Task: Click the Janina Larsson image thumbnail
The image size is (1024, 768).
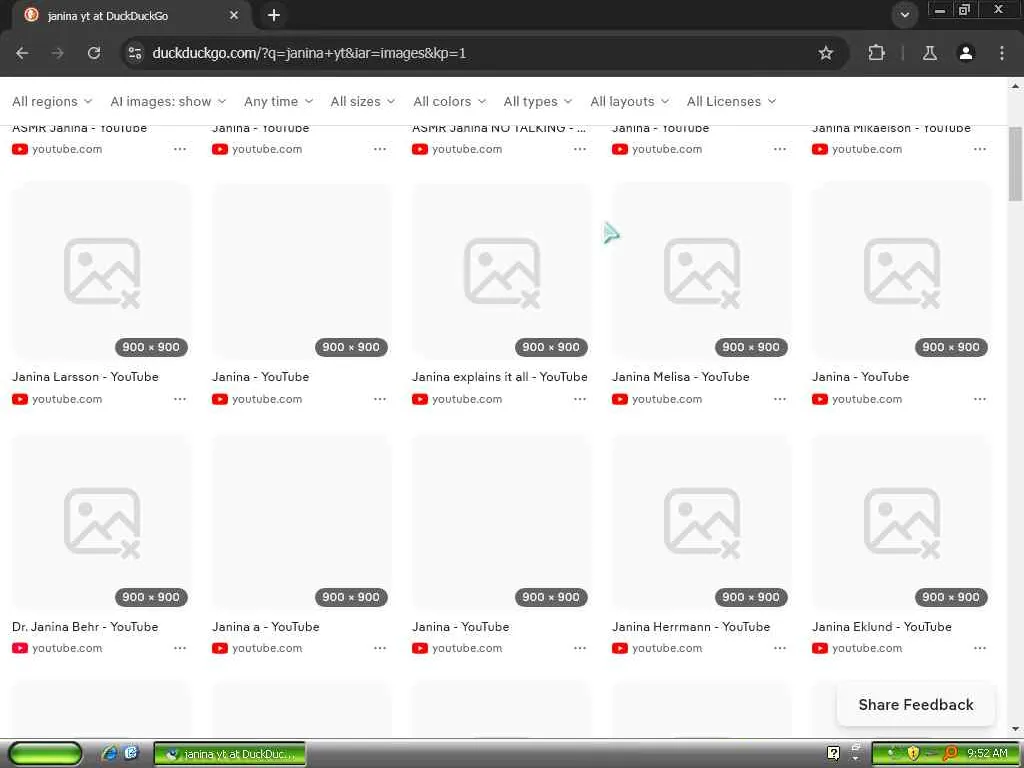Action: [x=102, y=271]
